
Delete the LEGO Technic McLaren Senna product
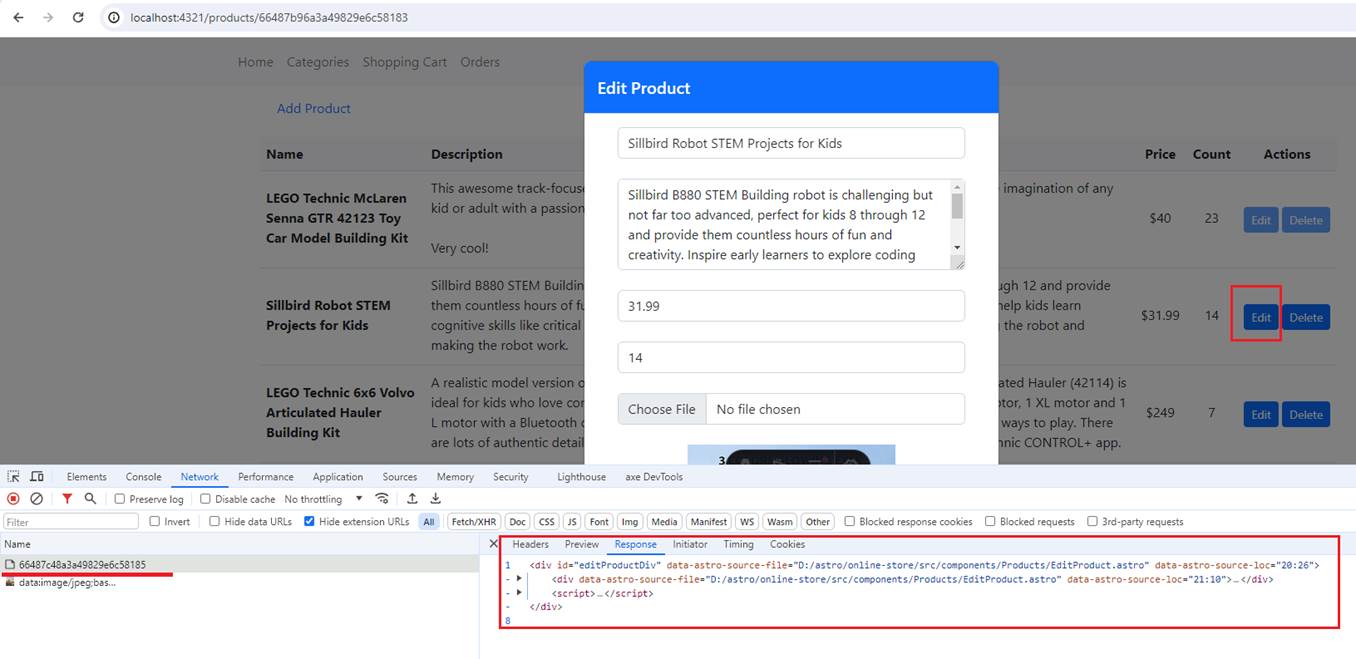[x=1305, y=220]
